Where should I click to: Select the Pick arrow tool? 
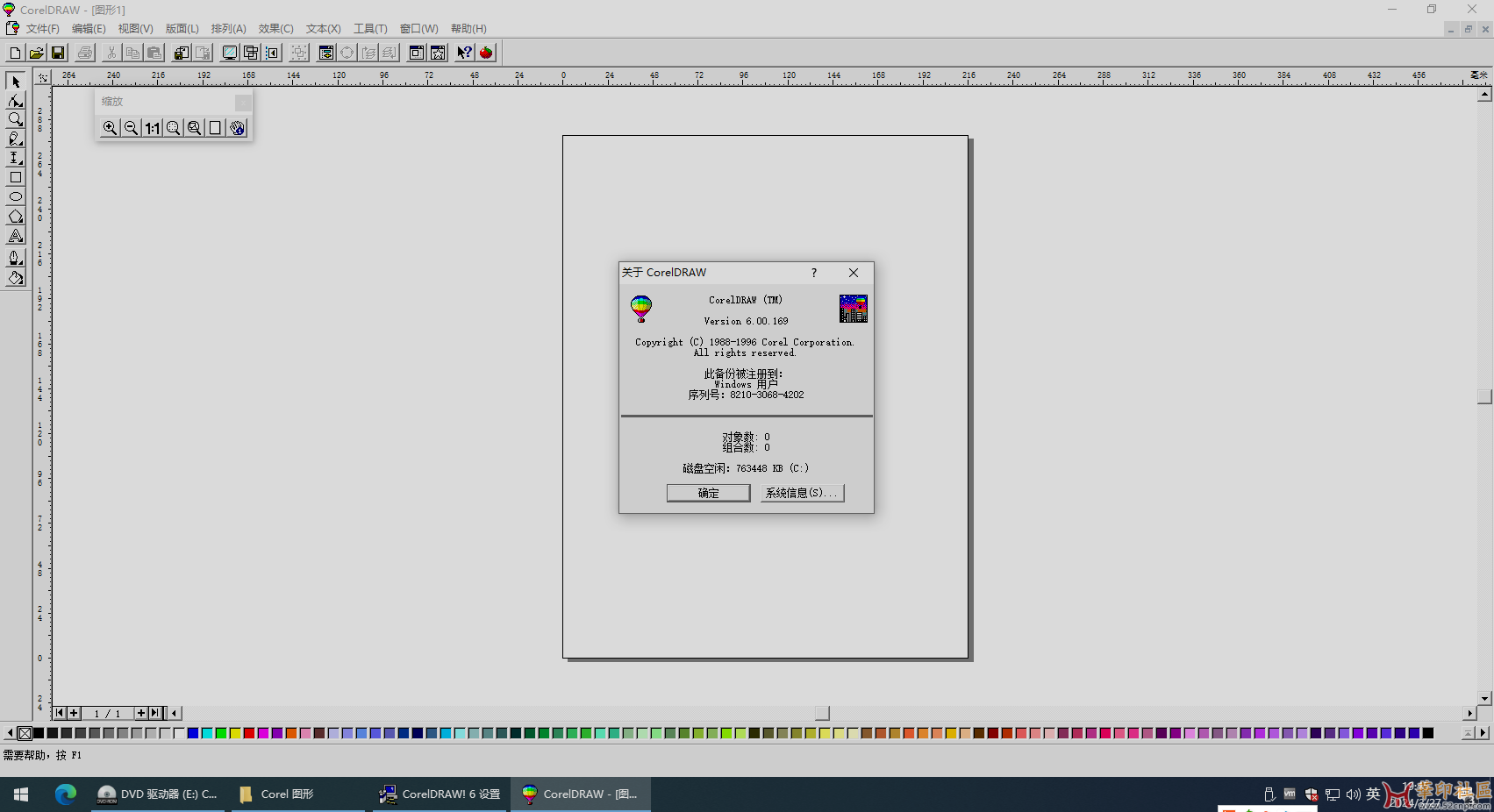[15, 82]
